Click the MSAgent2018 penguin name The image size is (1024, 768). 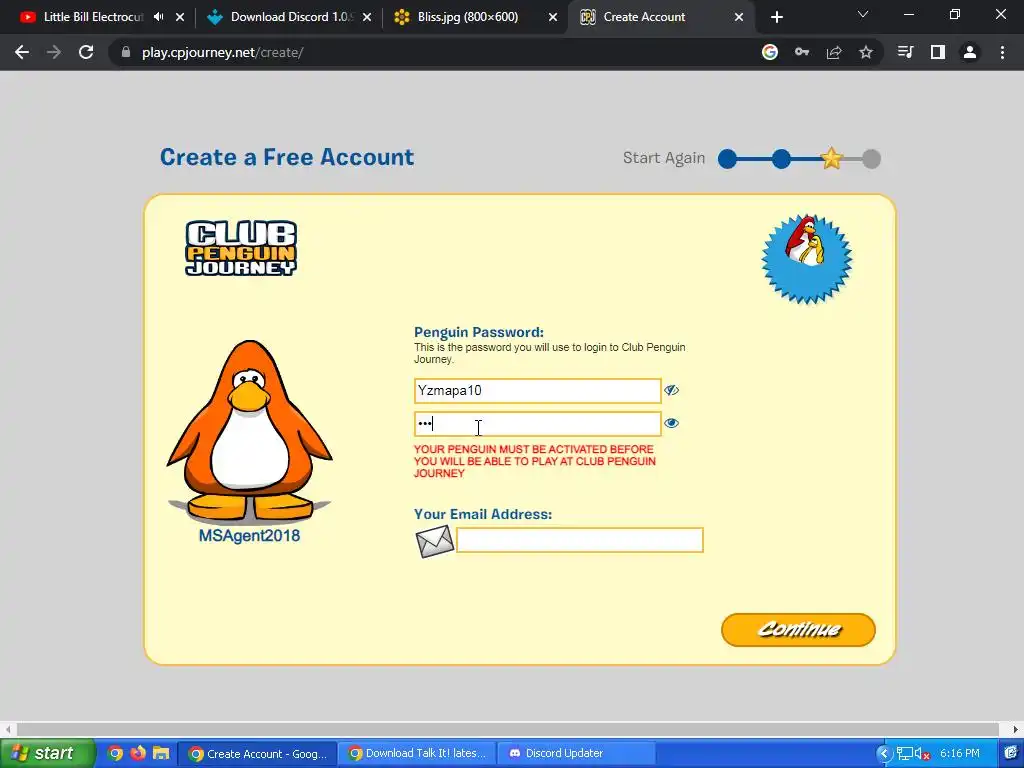coord(249,536)
